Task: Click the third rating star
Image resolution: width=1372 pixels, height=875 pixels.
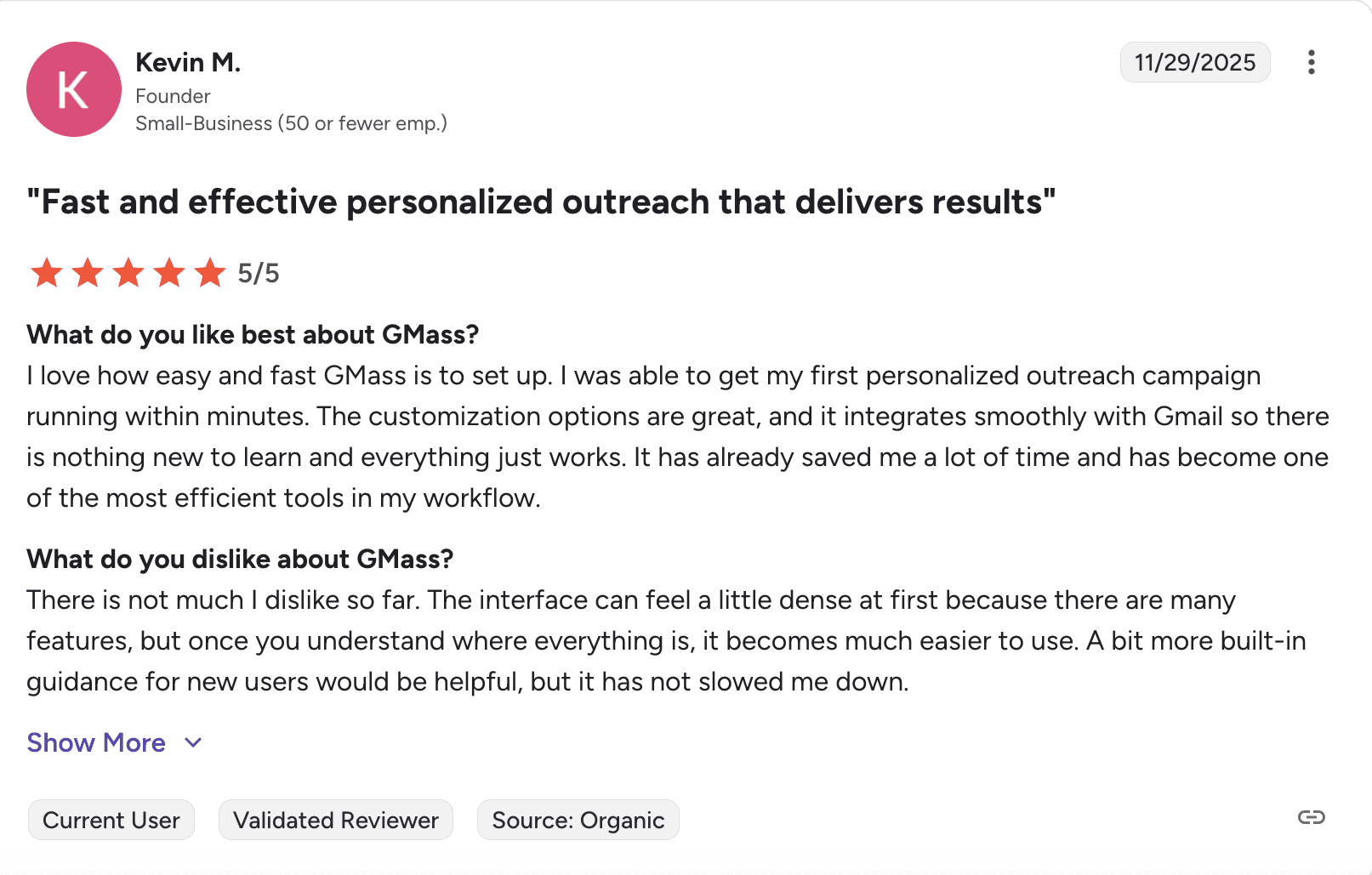Action: (x=128, y=274)
